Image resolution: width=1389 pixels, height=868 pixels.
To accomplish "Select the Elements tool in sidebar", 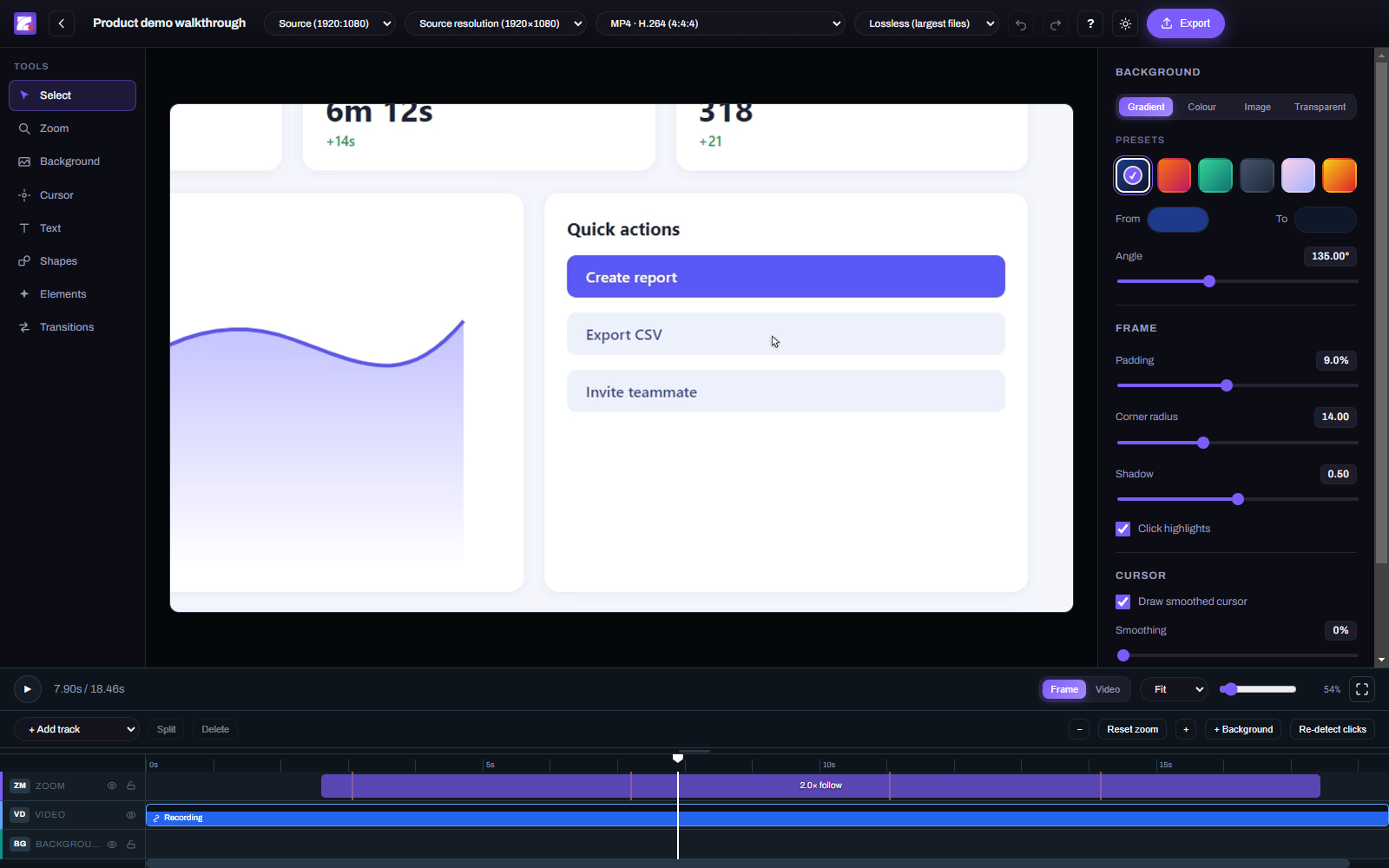I will coord(72,294).
